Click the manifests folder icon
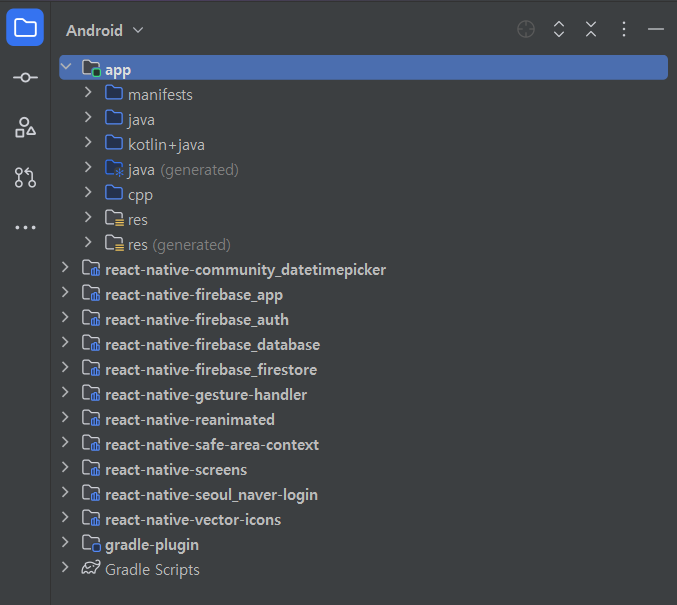The width and height of the screenshot is (677, 605). tap(114, 92)
